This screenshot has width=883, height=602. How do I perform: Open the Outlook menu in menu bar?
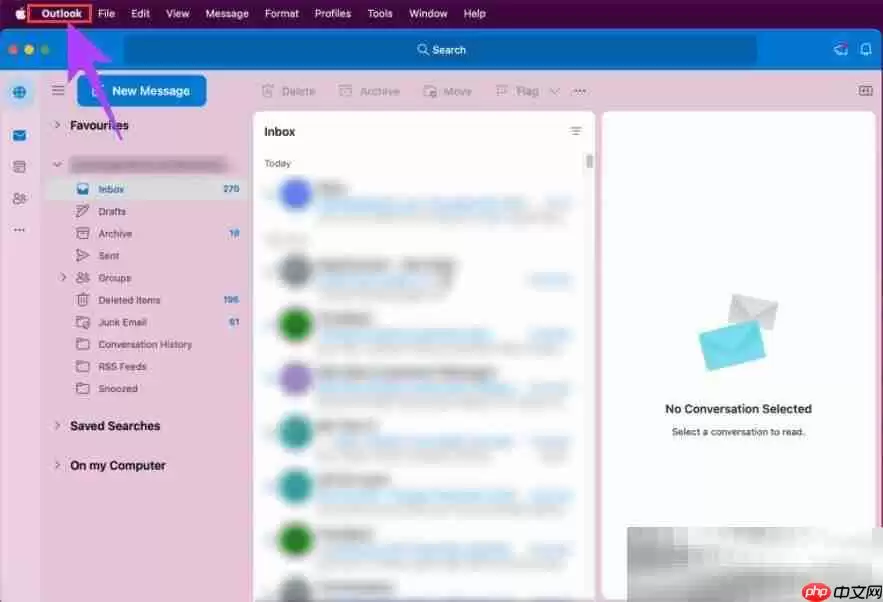point(61,13)
